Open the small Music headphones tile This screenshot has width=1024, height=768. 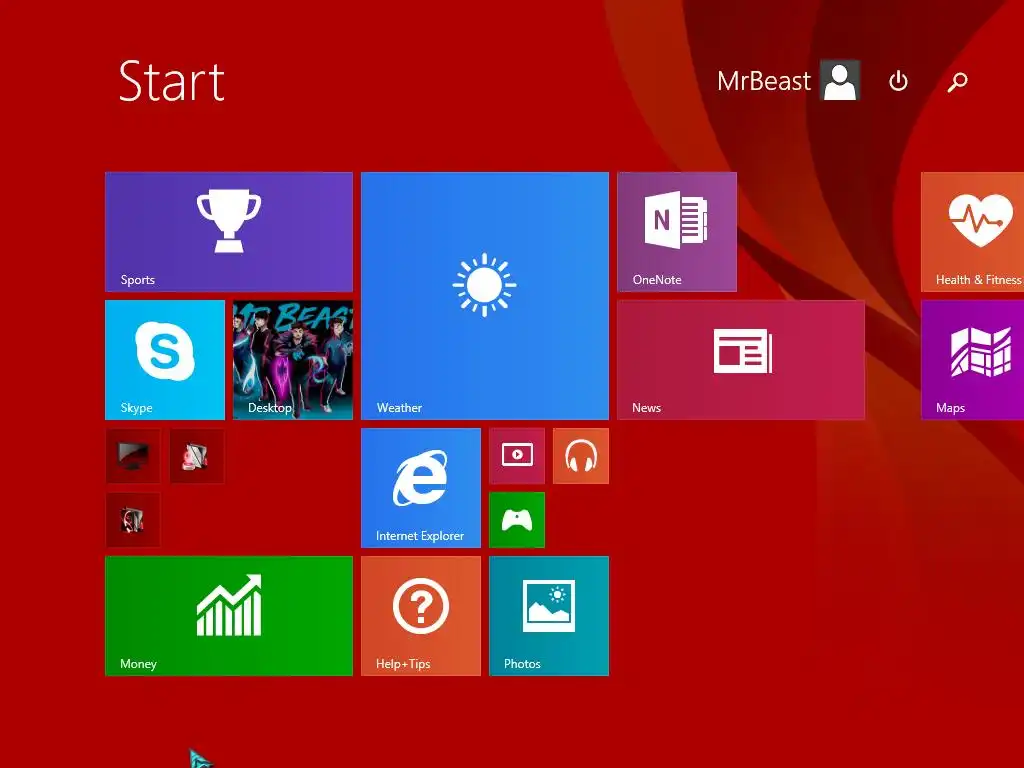[x=581, y=456]
